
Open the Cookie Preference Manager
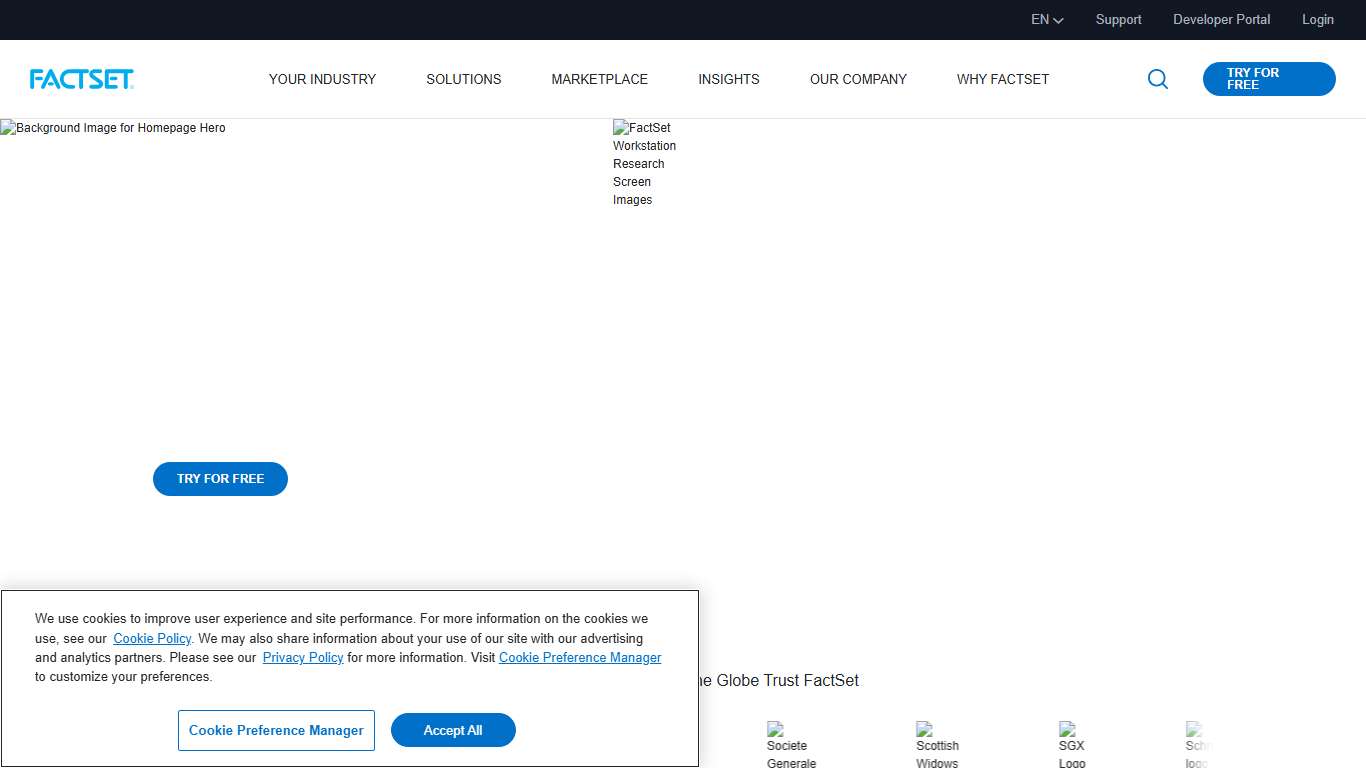(x=276, y=730)
